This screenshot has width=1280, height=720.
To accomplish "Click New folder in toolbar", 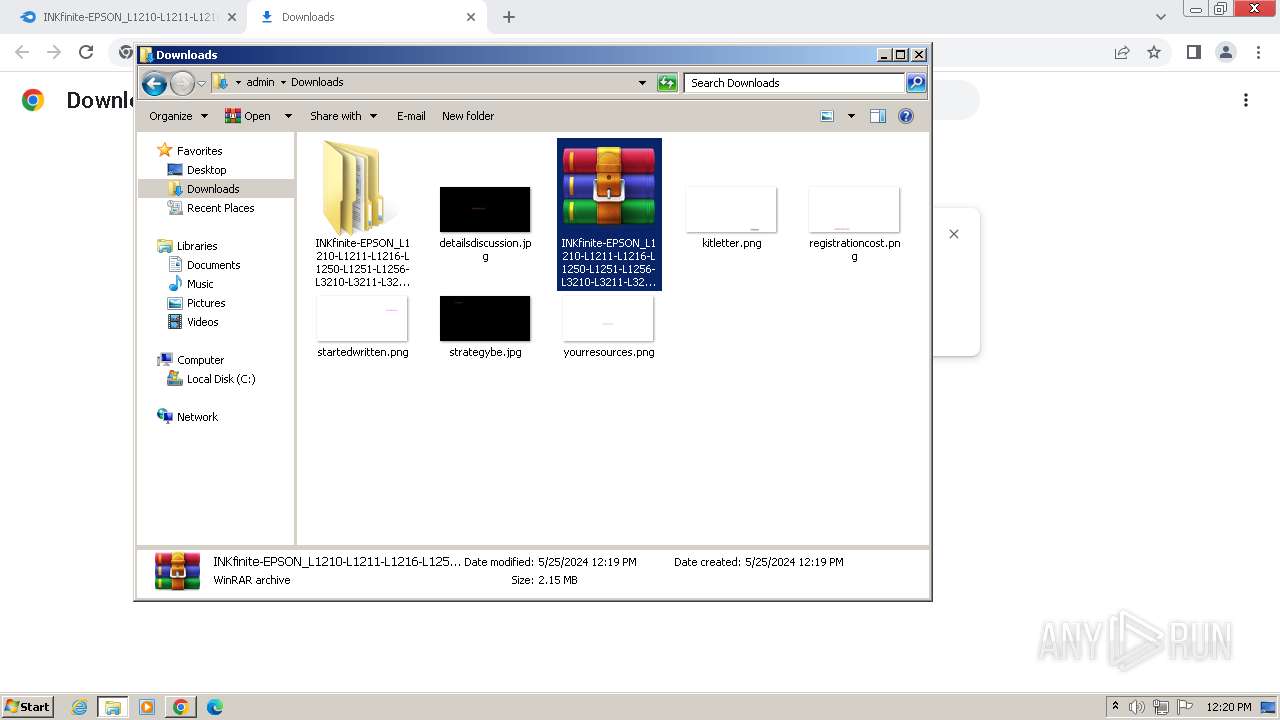I will coord(468,116).
